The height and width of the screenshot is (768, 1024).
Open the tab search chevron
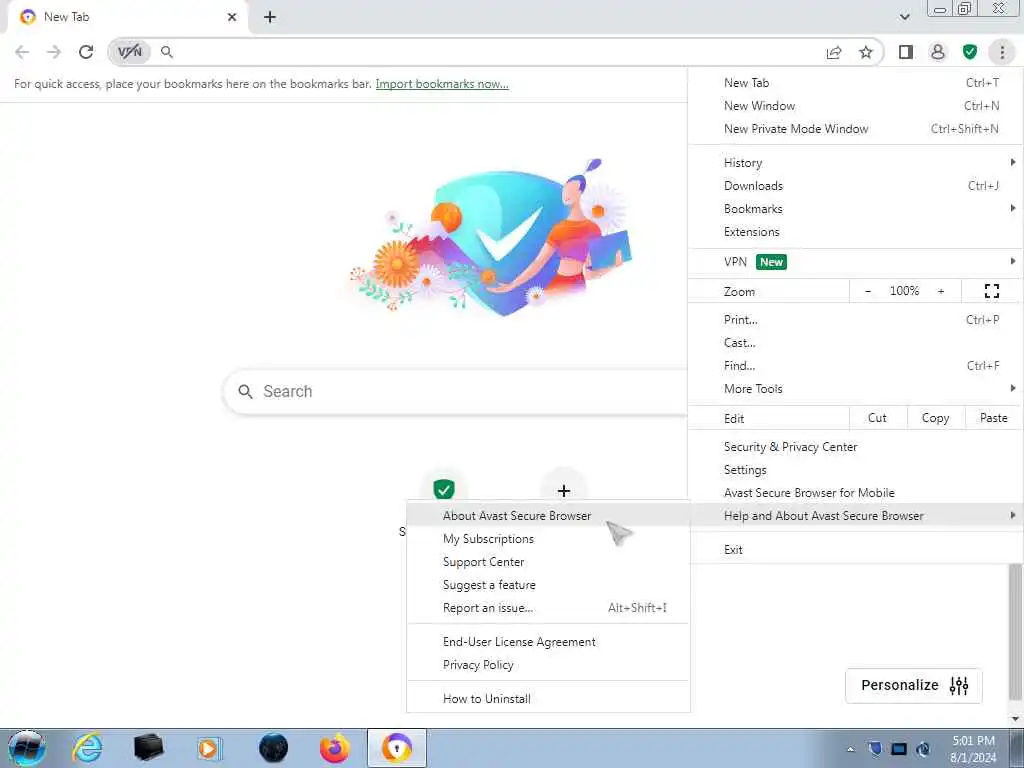point(904,17)
